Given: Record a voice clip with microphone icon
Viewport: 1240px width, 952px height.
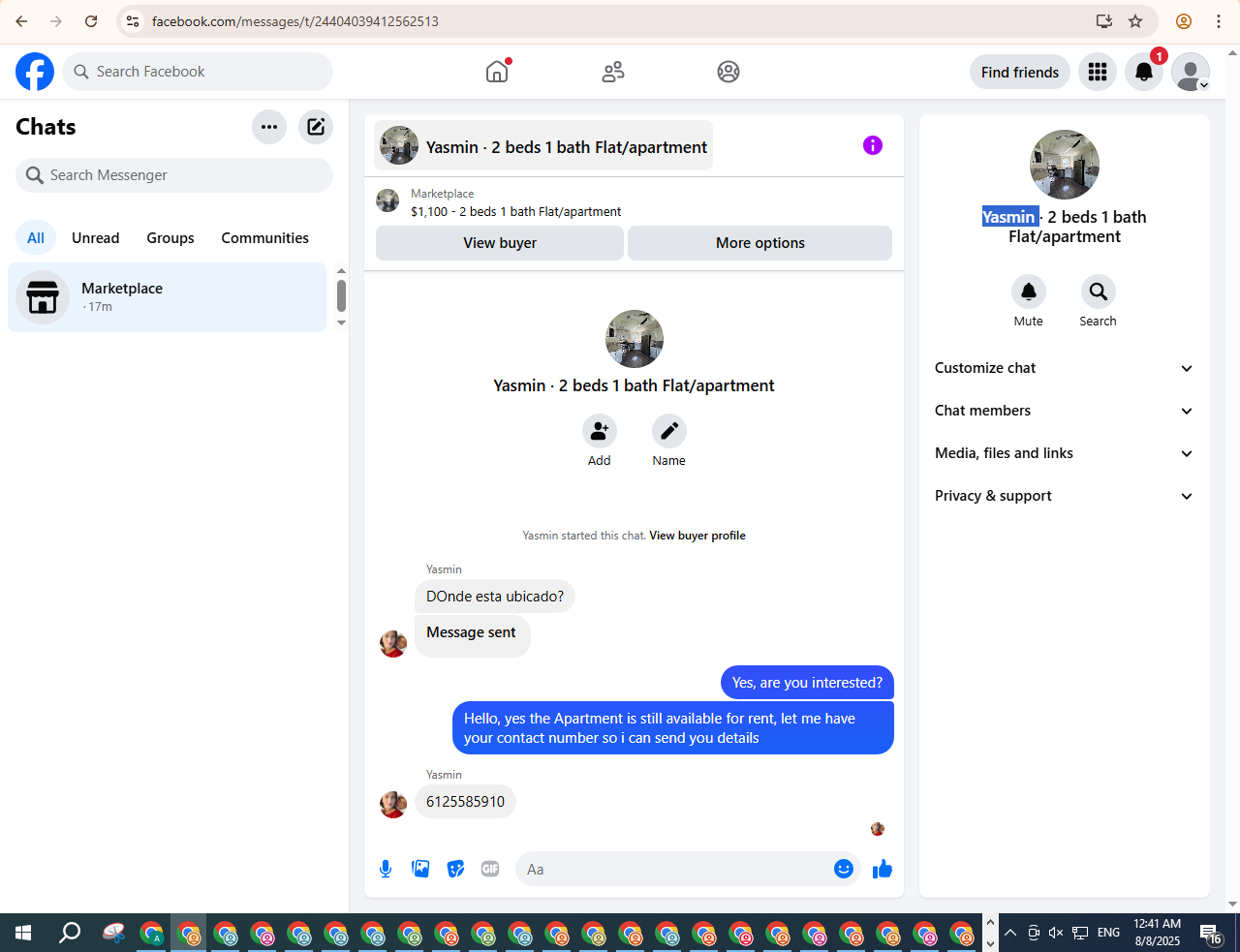Looking at the screenshot, I should coord(386,869).
